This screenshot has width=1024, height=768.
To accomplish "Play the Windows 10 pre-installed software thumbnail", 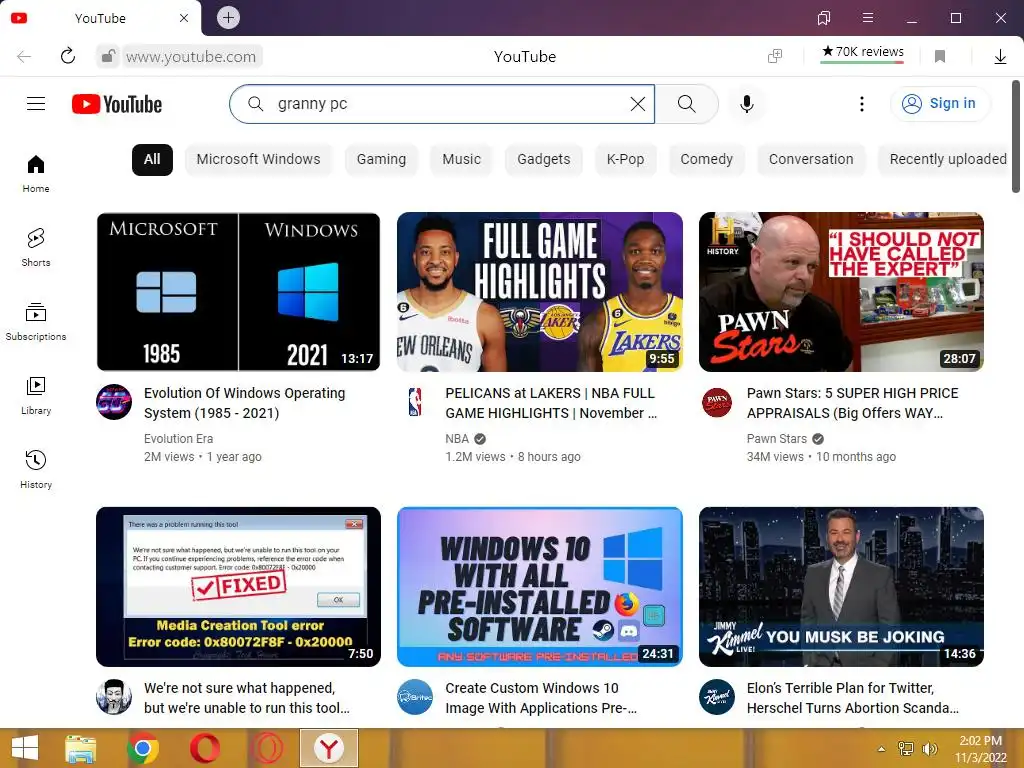I will point(539,587).
